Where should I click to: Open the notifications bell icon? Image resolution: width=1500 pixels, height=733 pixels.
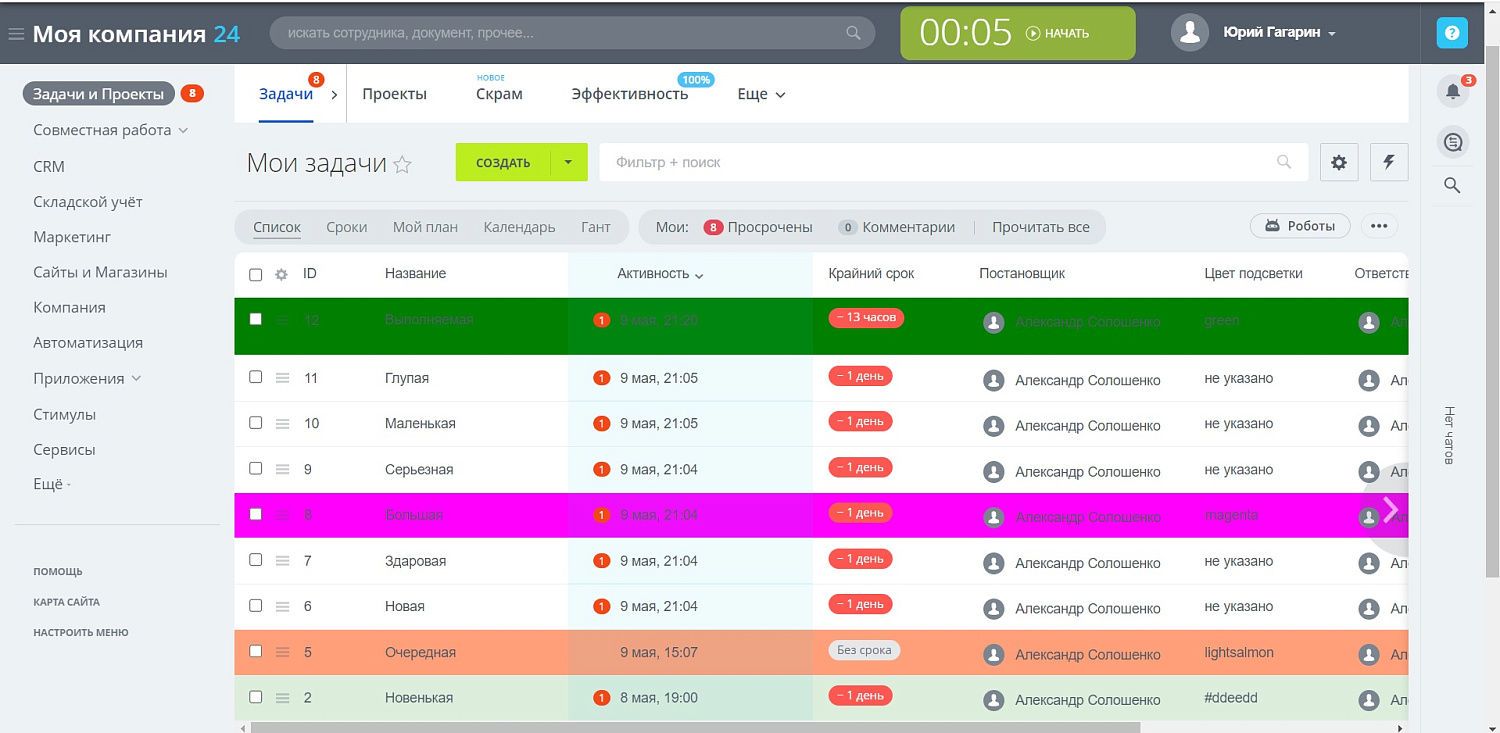pyautogui.click(x=1453, y=92)
